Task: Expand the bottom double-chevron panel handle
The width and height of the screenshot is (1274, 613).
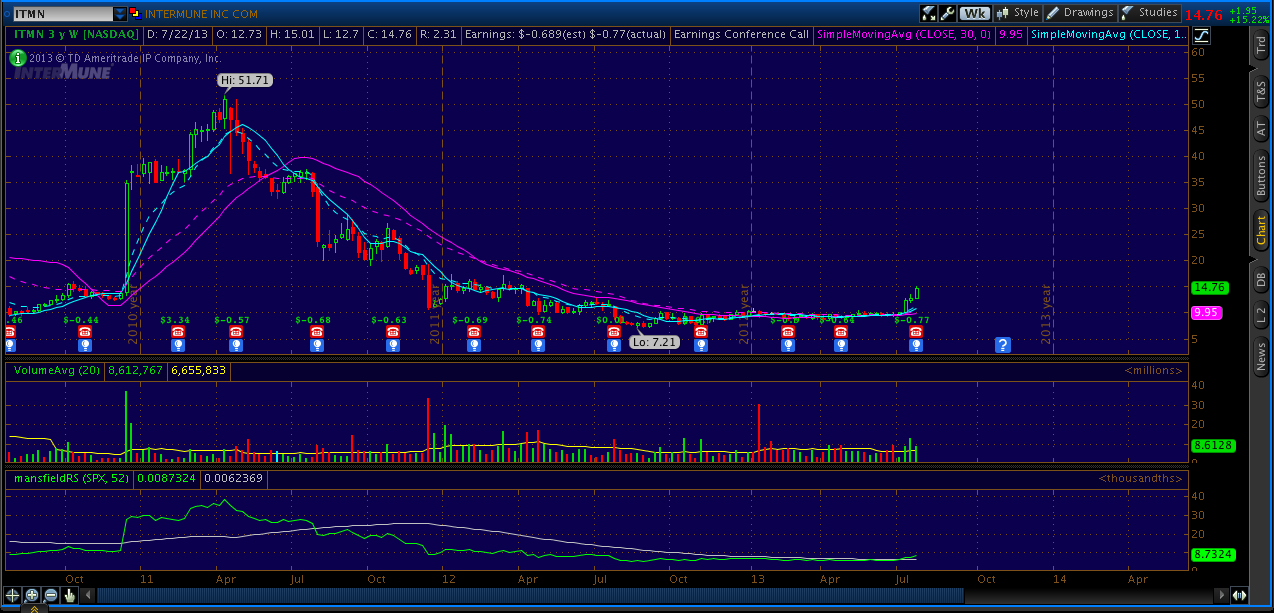Action: coord(33,607)
